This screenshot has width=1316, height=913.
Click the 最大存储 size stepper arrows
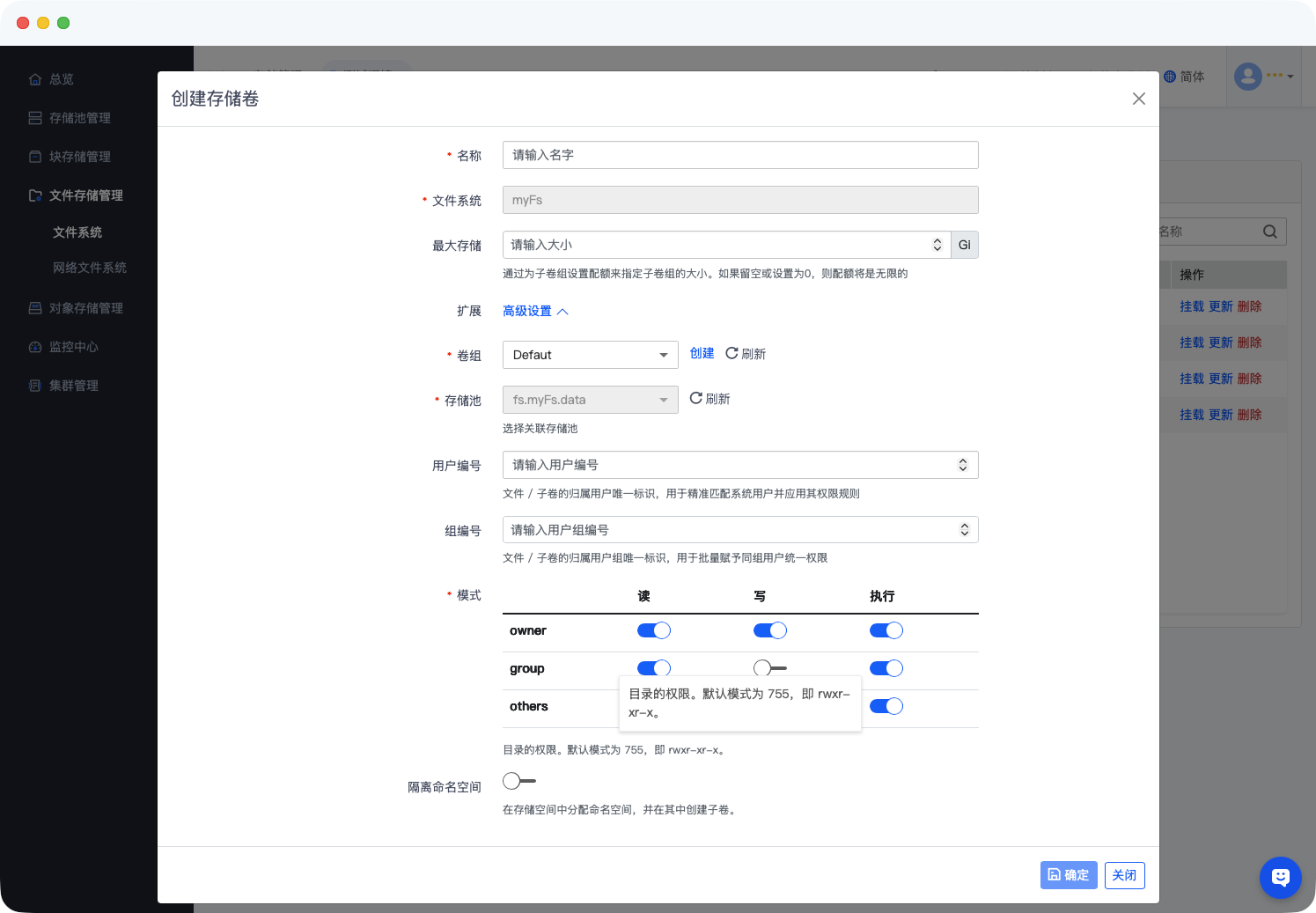tap(937, 245)
